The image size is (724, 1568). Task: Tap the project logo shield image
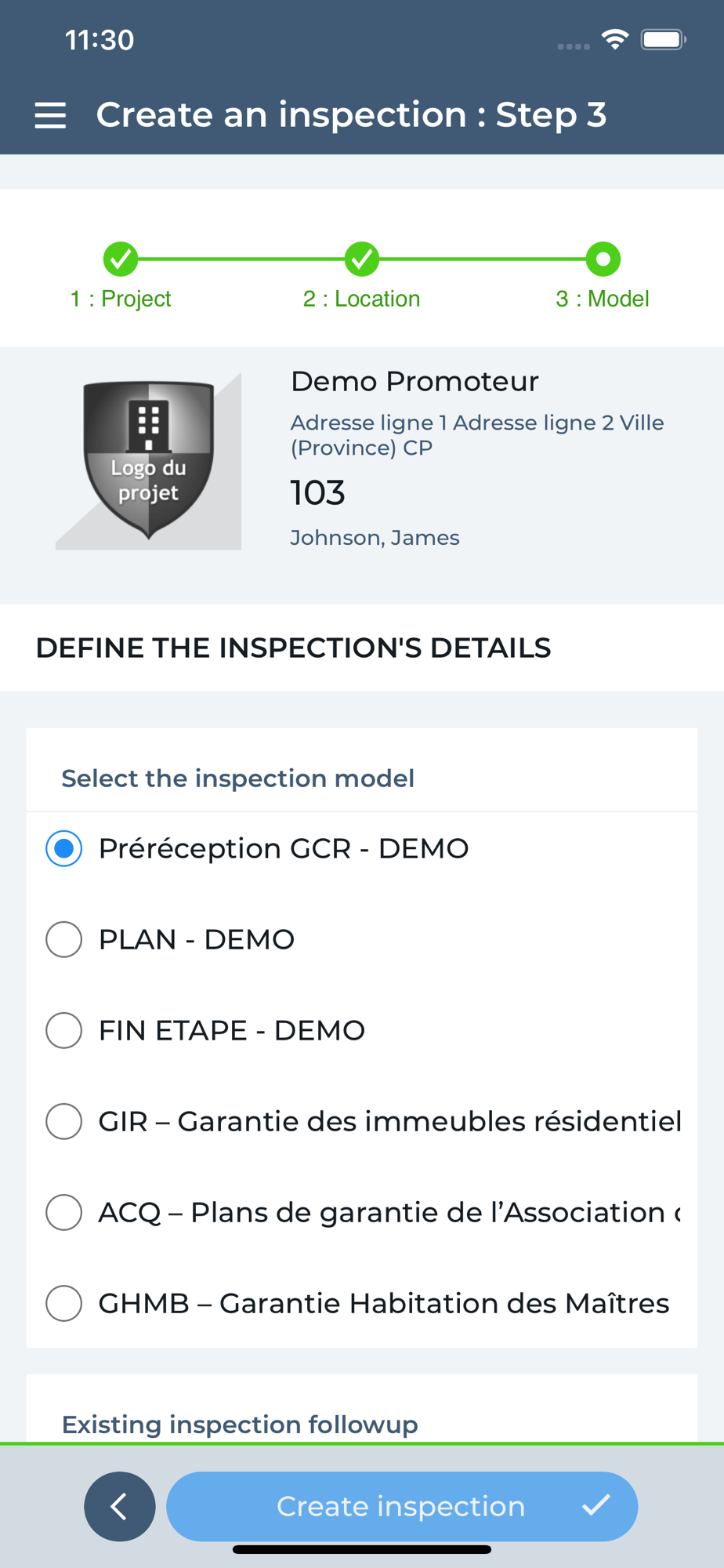coord(148,460)
